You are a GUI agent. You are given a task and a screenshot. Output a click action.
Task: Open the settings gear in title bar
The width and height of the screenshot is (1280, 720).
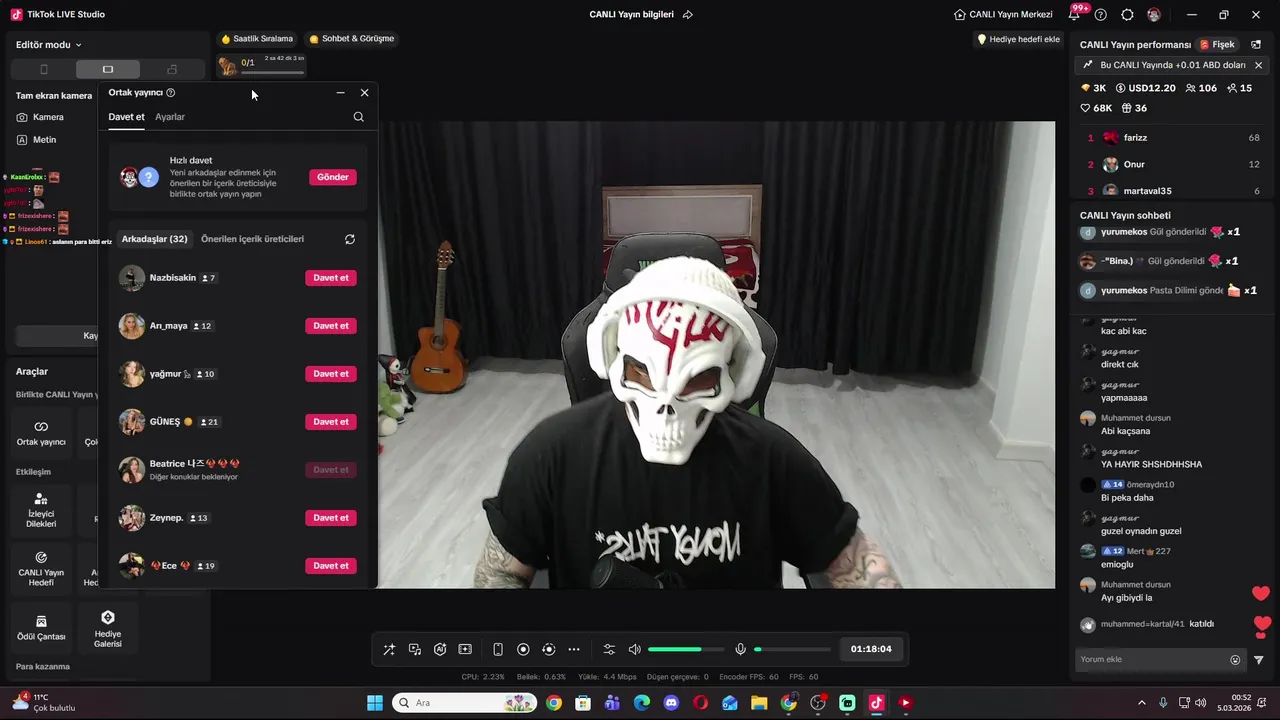(x=1127, y=15)
